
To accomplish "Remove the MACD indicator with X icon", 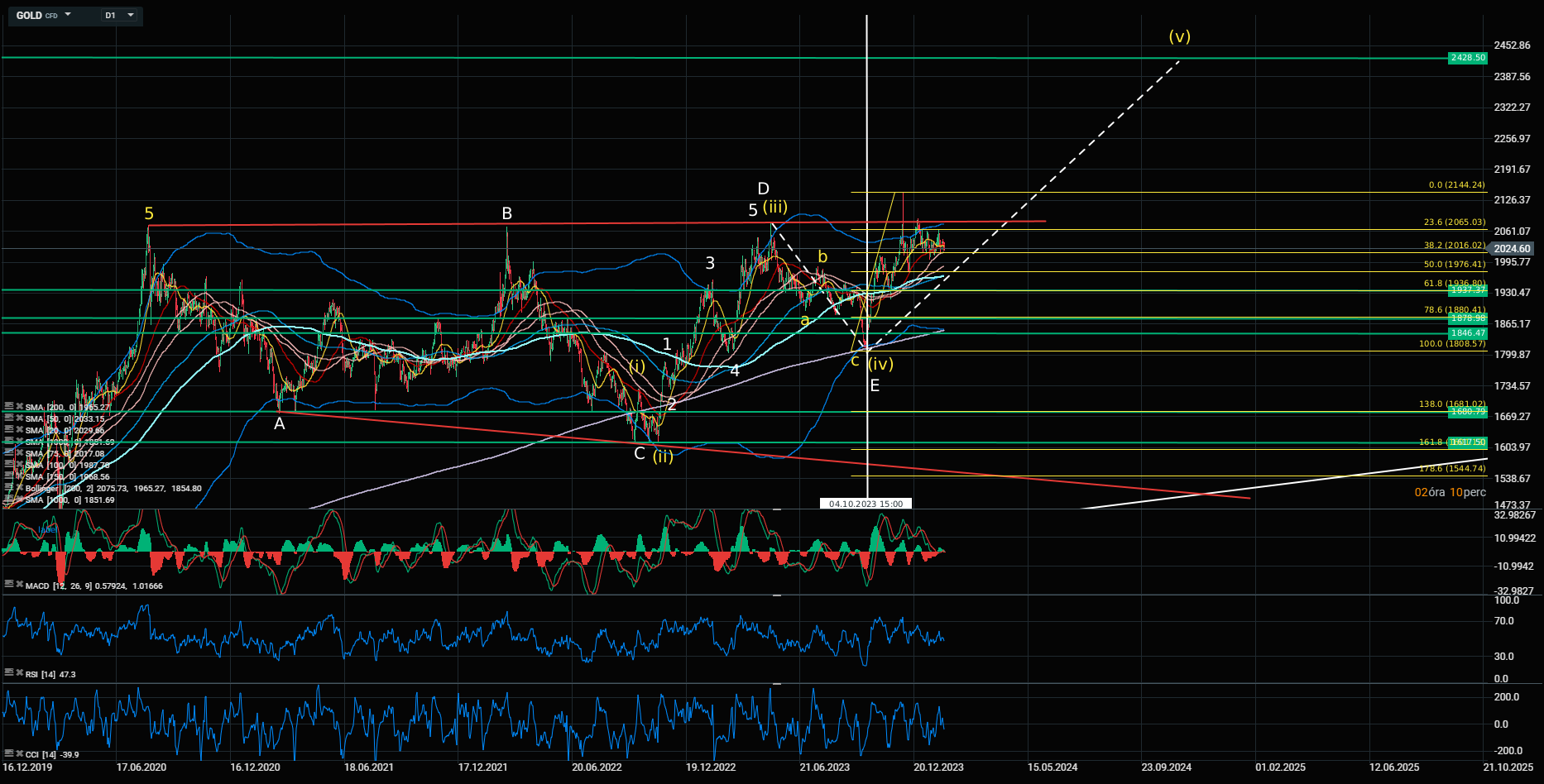I will pos(19,585).
